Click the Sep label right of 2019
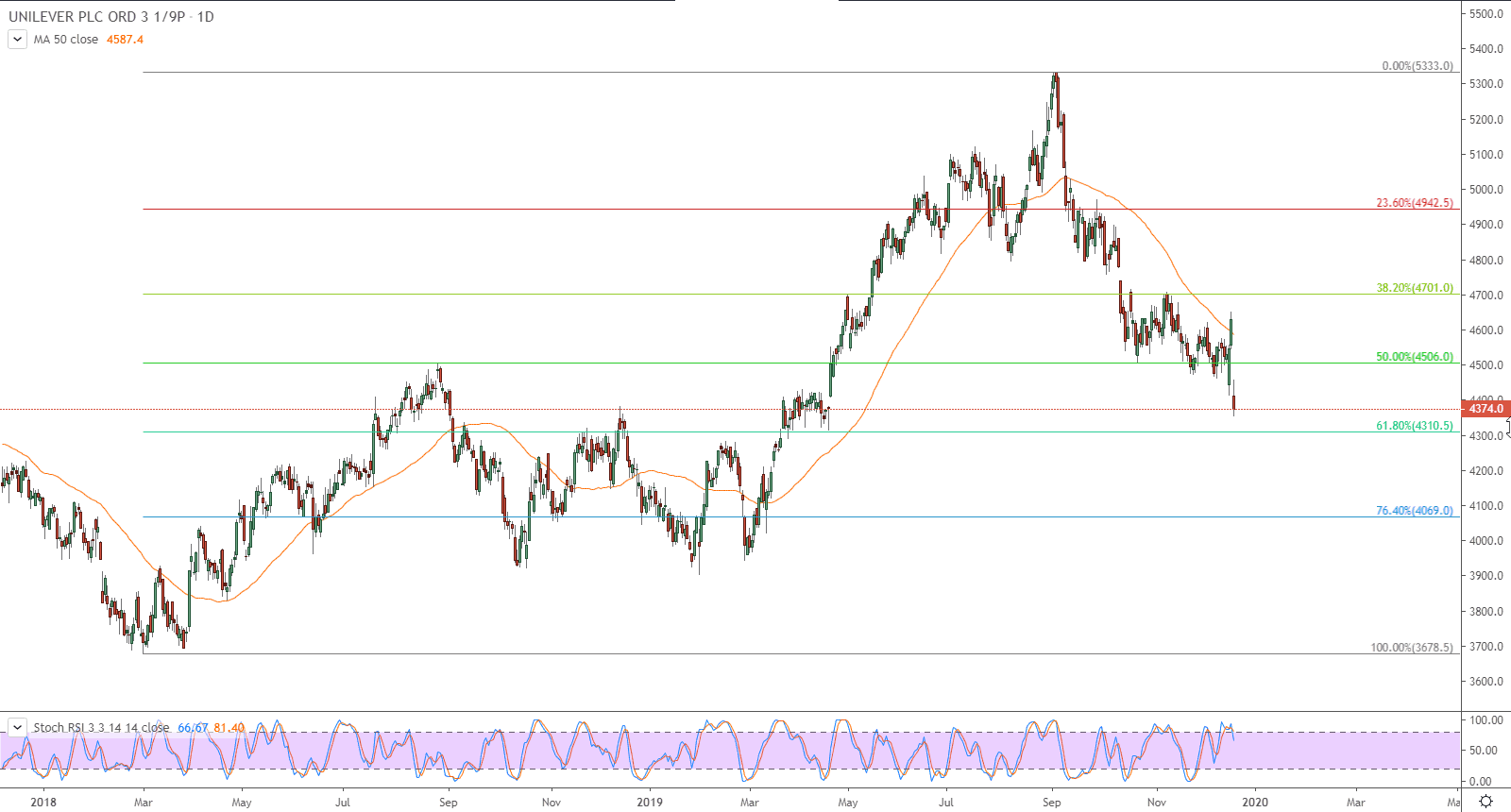 [x=1051, y=803]
